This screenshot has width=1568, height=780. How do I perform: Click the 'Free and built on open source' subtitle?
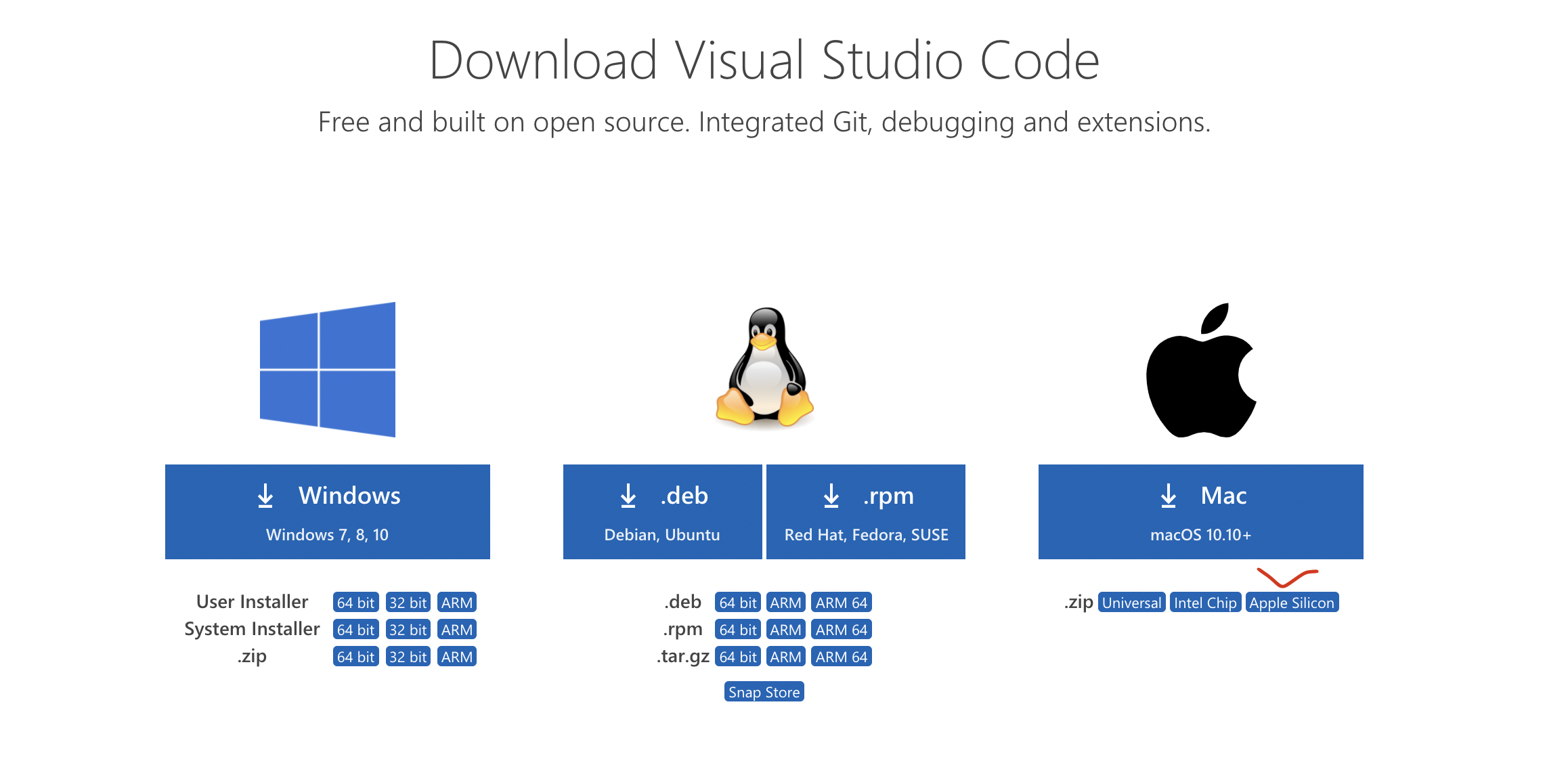click(x=764, y=122)
